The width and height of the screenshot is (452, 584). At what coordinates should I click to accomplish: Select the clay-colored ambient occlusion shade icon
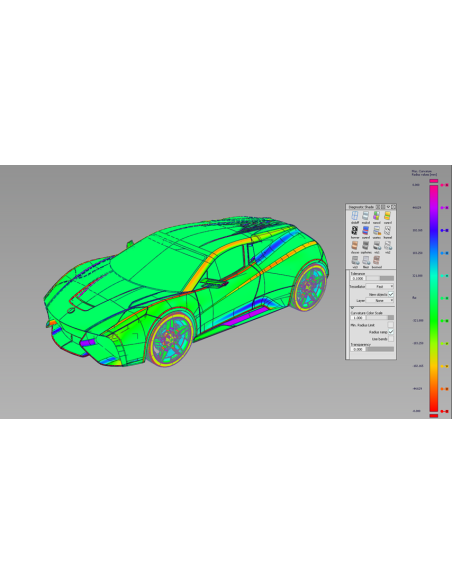point(355,245)
